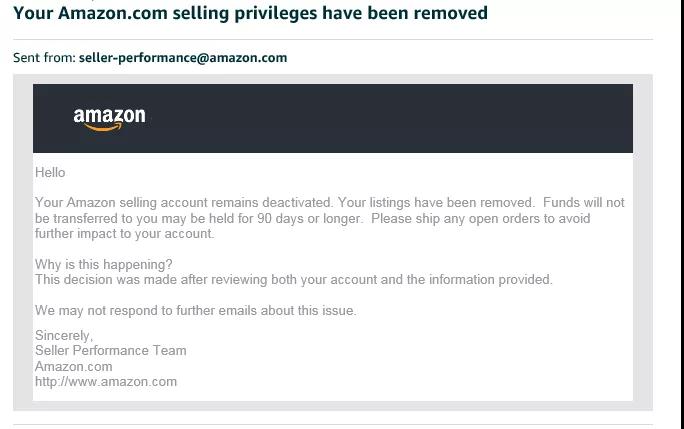The image size is (684, 429).
Task: Click the 'further impact to your account' line
Action: tap(124, 233)
